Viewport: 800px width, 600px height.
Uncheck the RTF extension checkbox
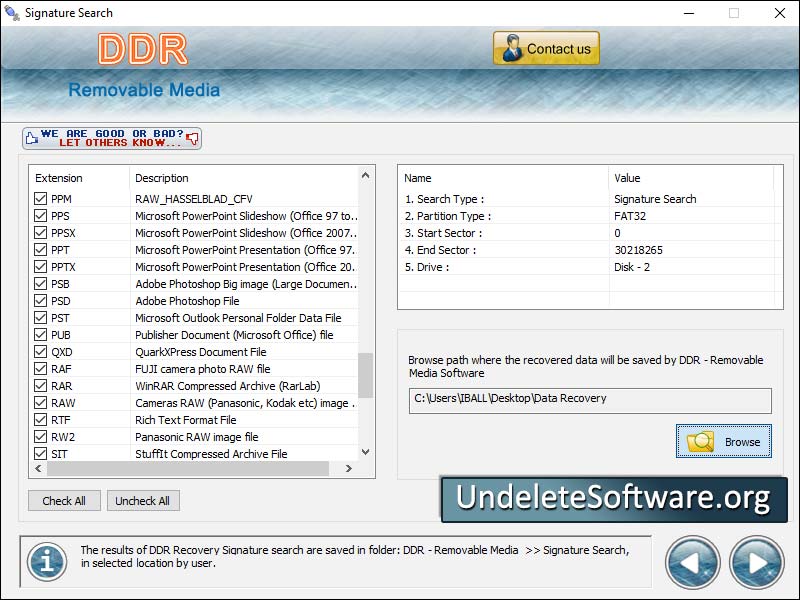(40, 419)
